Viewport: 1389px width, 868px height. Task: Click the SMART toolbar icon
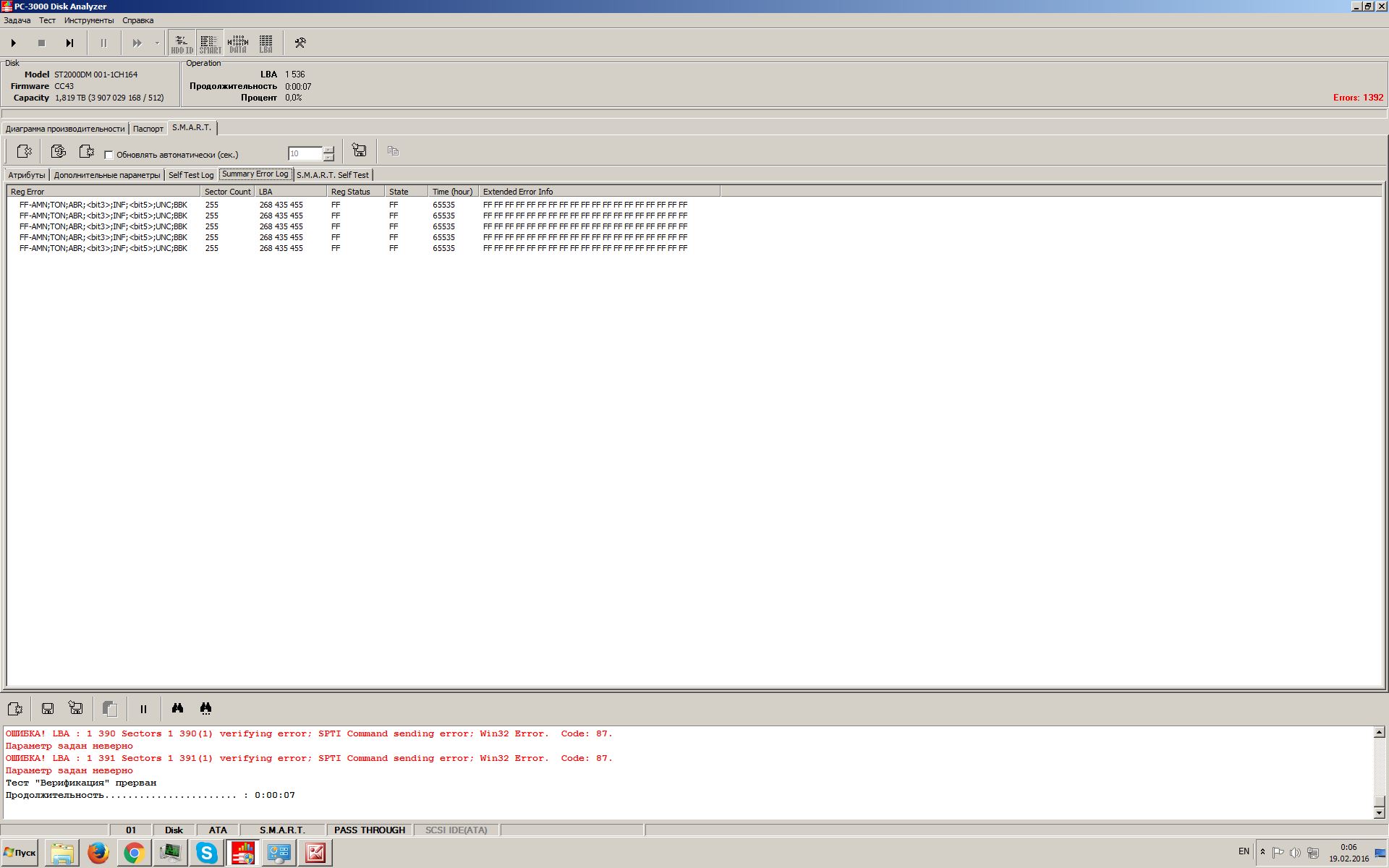[210, 43]
